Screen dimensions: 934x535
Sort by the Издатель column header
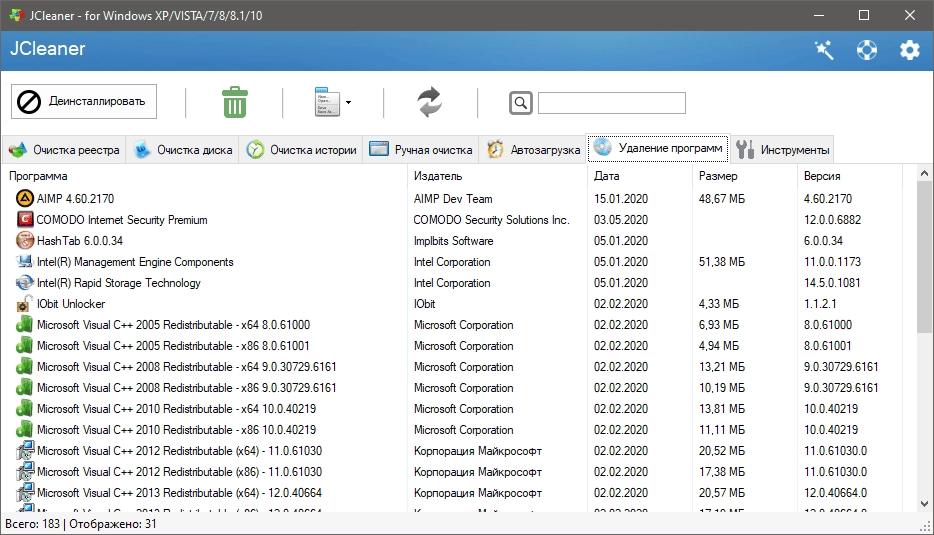coord(438,176)
